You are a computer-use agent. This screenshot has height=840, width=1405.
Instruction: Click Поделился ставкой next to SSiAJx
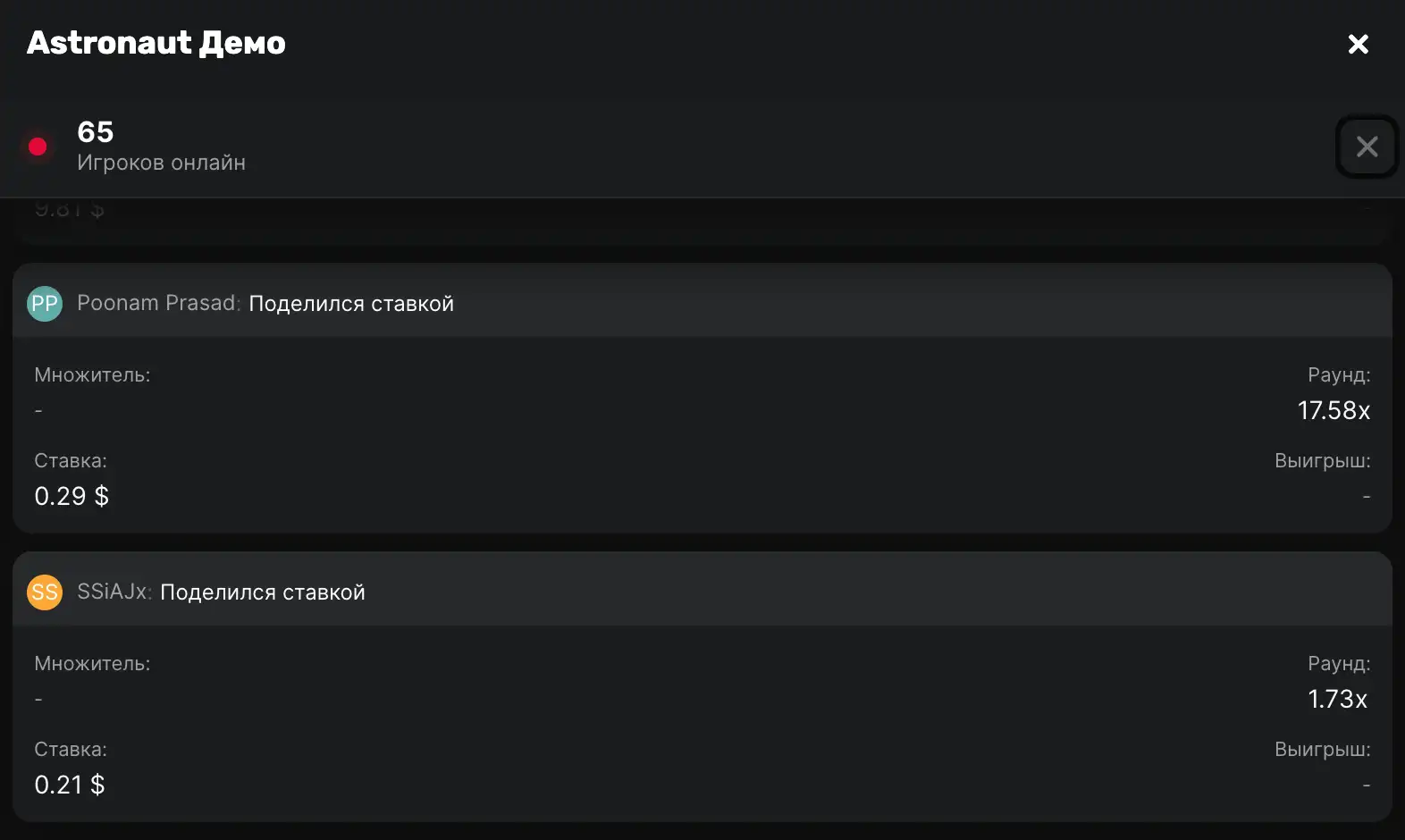click(263, 592)
